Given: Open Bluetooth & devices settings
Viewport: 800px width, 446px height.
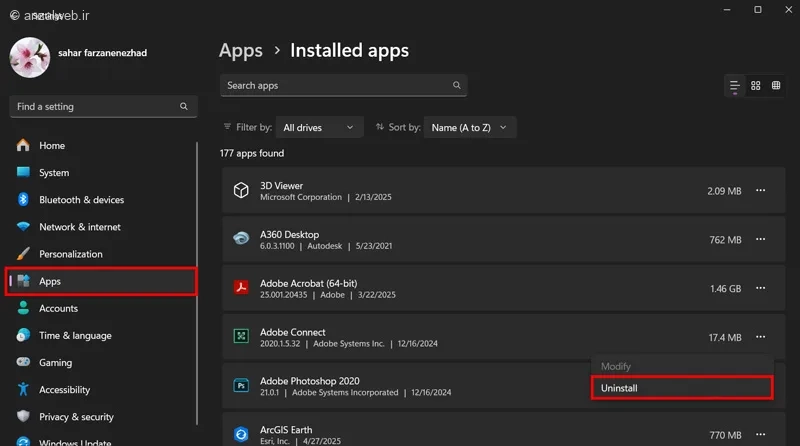Looking at the screenshot, I should (x=81, y=200).
